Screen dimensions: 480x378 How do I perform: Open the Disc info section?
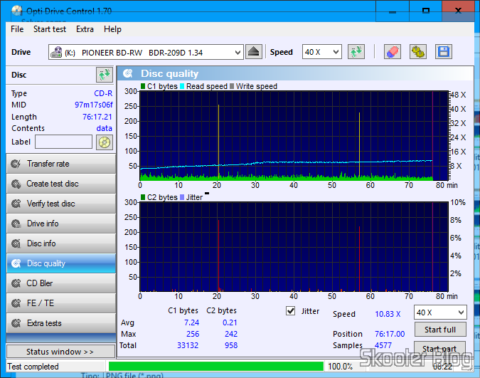pyautogui.click(x=61, y=243)
